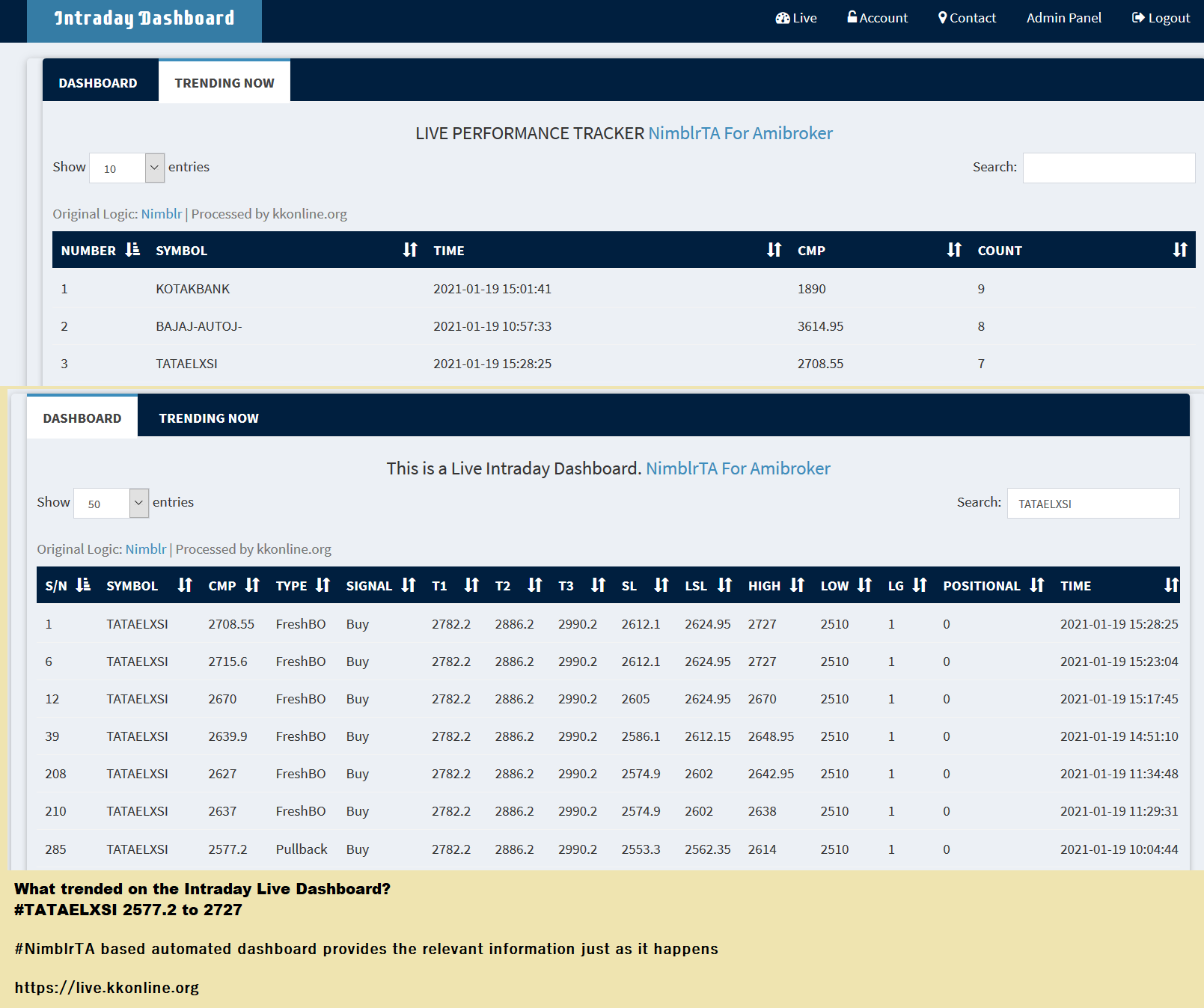Sort the lower table by SIGNAL icon
This screenshot has height=1008, width=1204.
(x=408, y=585)
